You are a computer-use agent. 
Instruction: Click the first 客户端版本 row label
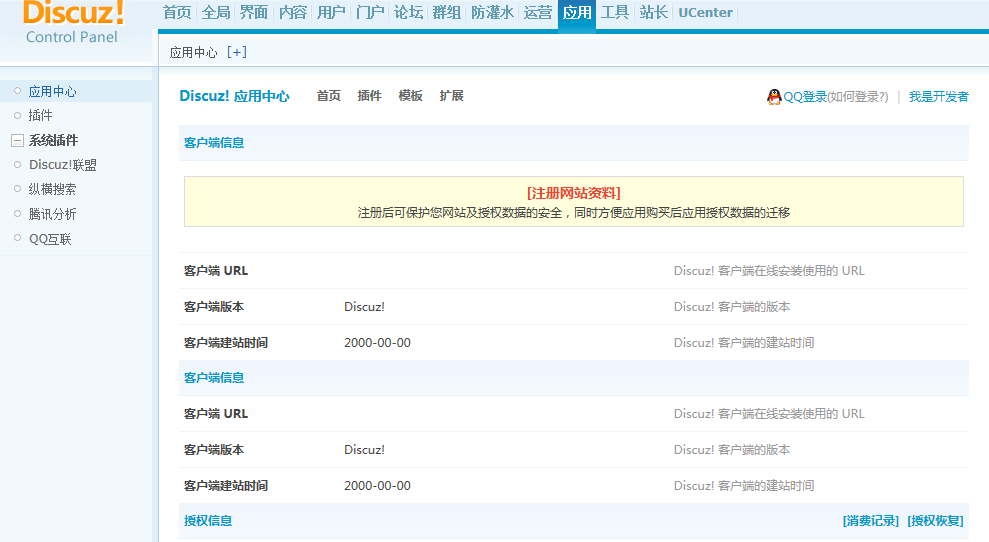click(214, 307)
